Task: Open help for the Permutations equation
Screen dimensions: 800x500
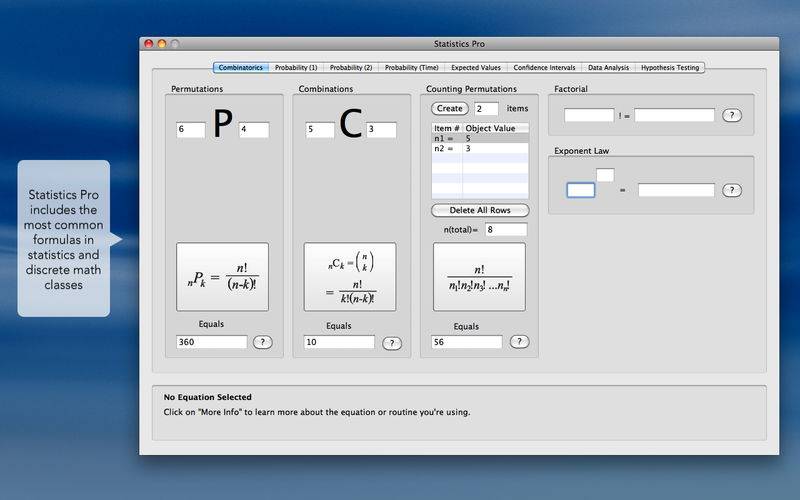Action: [263, 342]
